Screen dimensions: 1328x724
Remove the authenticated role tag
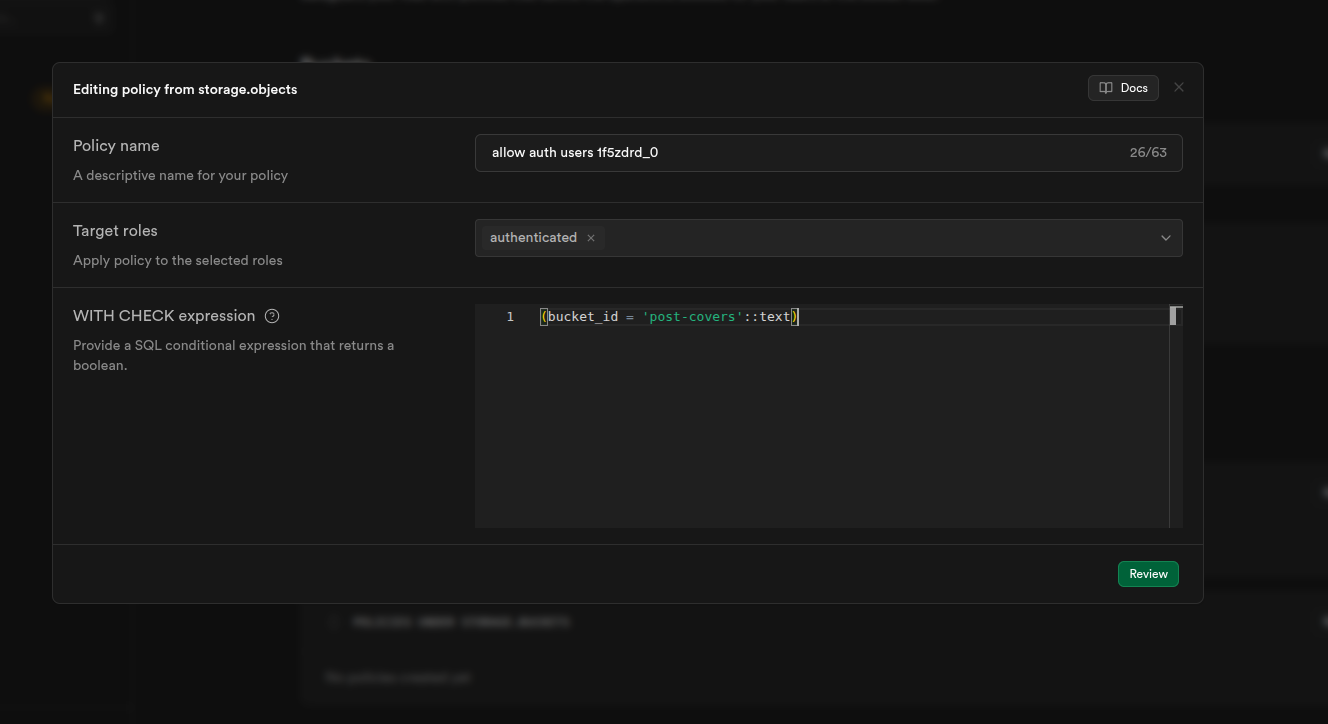coord(591,238)
